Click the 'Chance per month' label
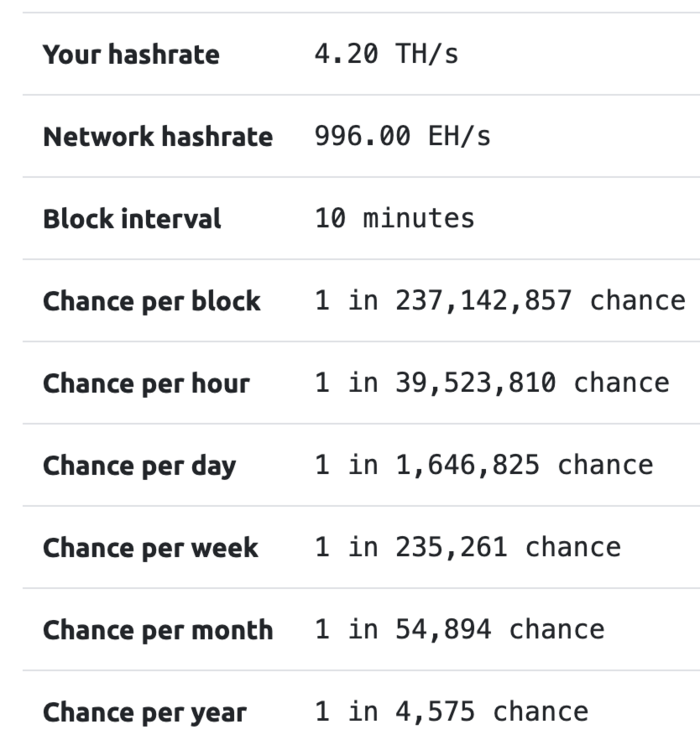The image size is (700, 740). click(158, 631)
